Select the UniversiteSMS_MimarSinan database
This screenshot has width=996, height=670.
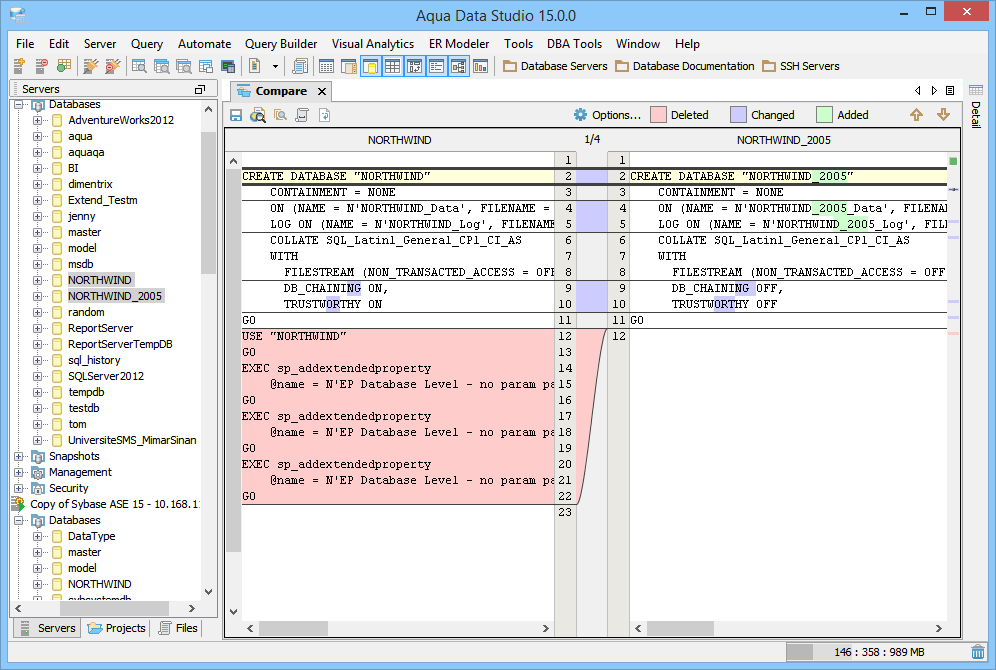[132, 440]
